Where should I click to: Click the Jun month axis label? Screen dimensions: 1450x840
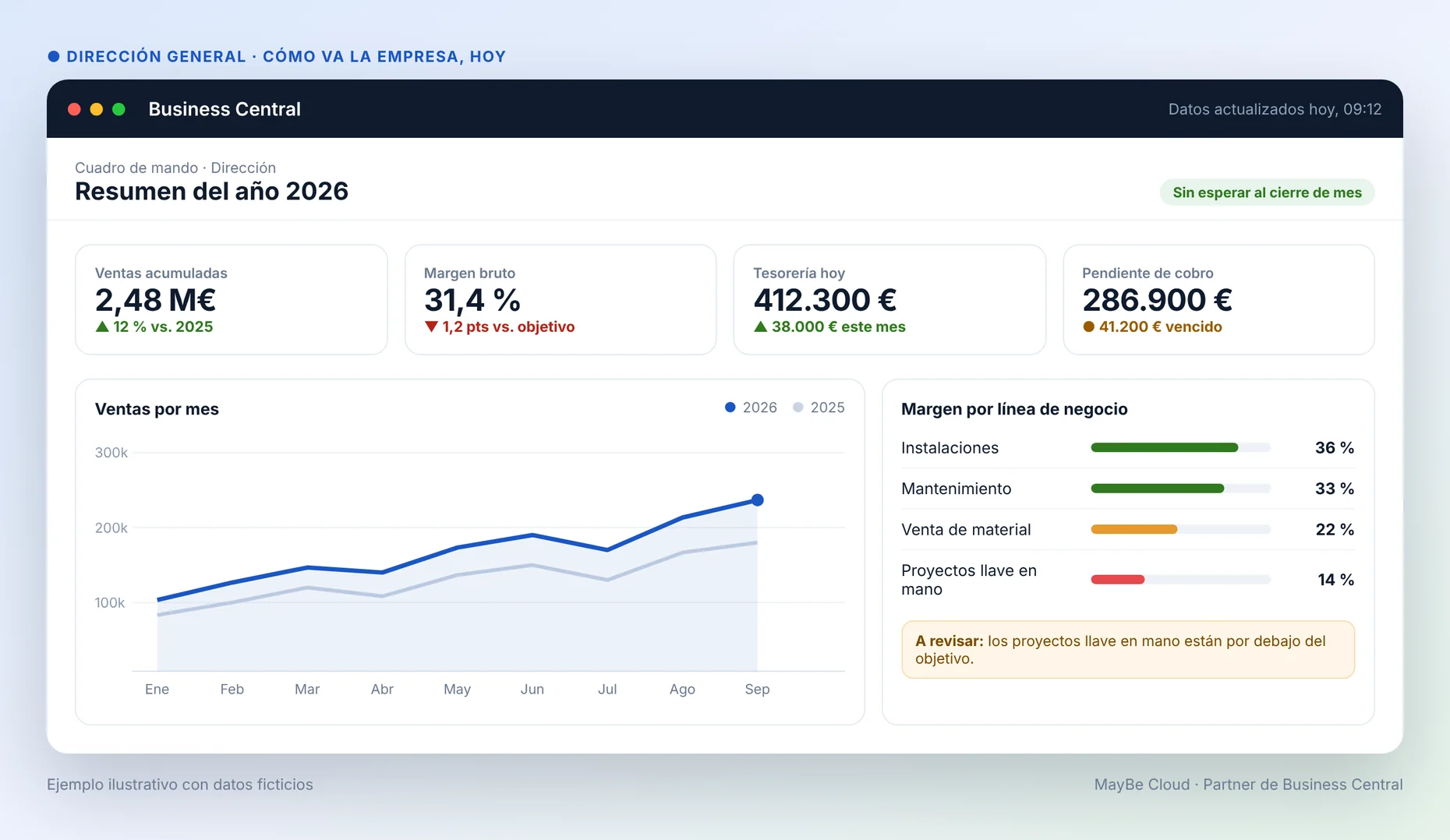(x=532, y=690)
